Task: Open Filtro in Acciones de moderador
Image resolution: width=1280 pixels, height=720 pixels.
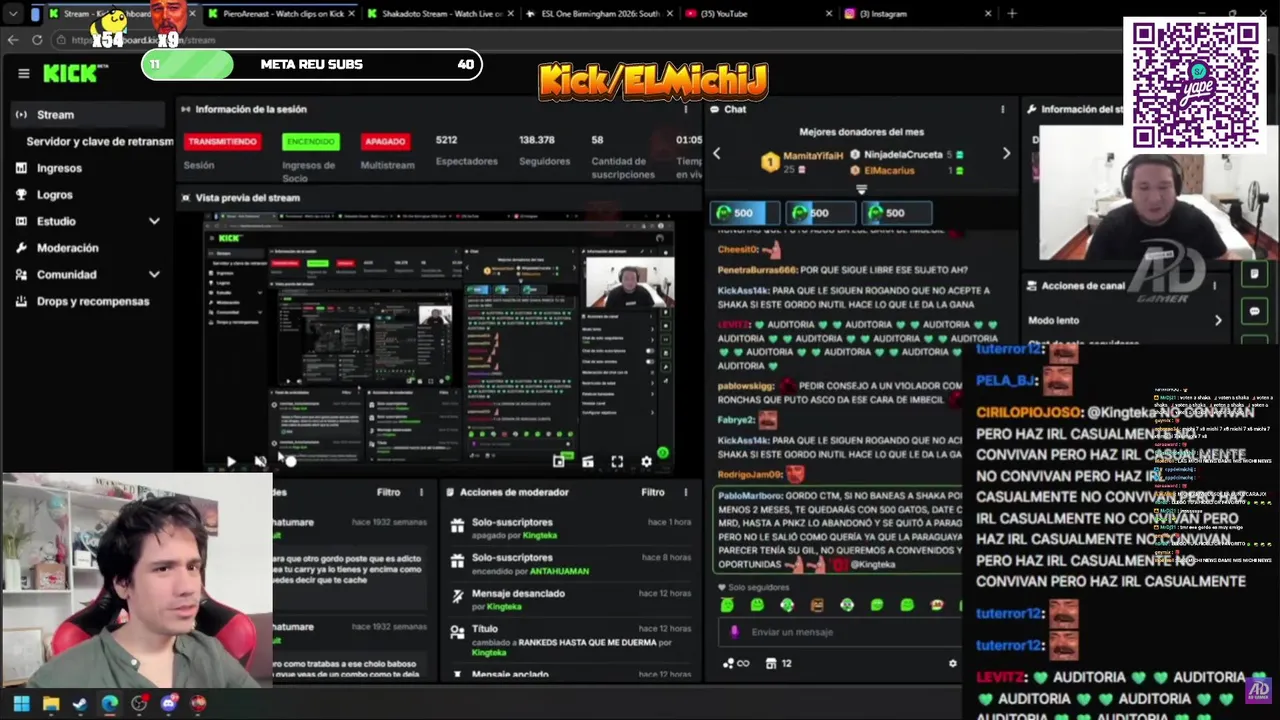Action: 653,492
